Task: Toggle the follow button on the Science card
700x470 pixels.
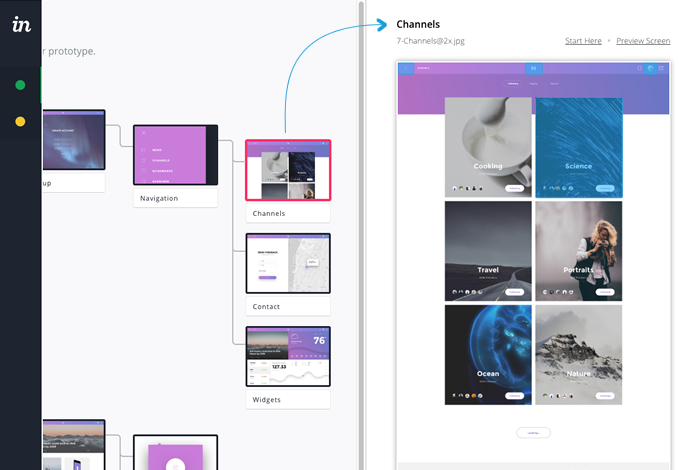Action: pos(605,188)
